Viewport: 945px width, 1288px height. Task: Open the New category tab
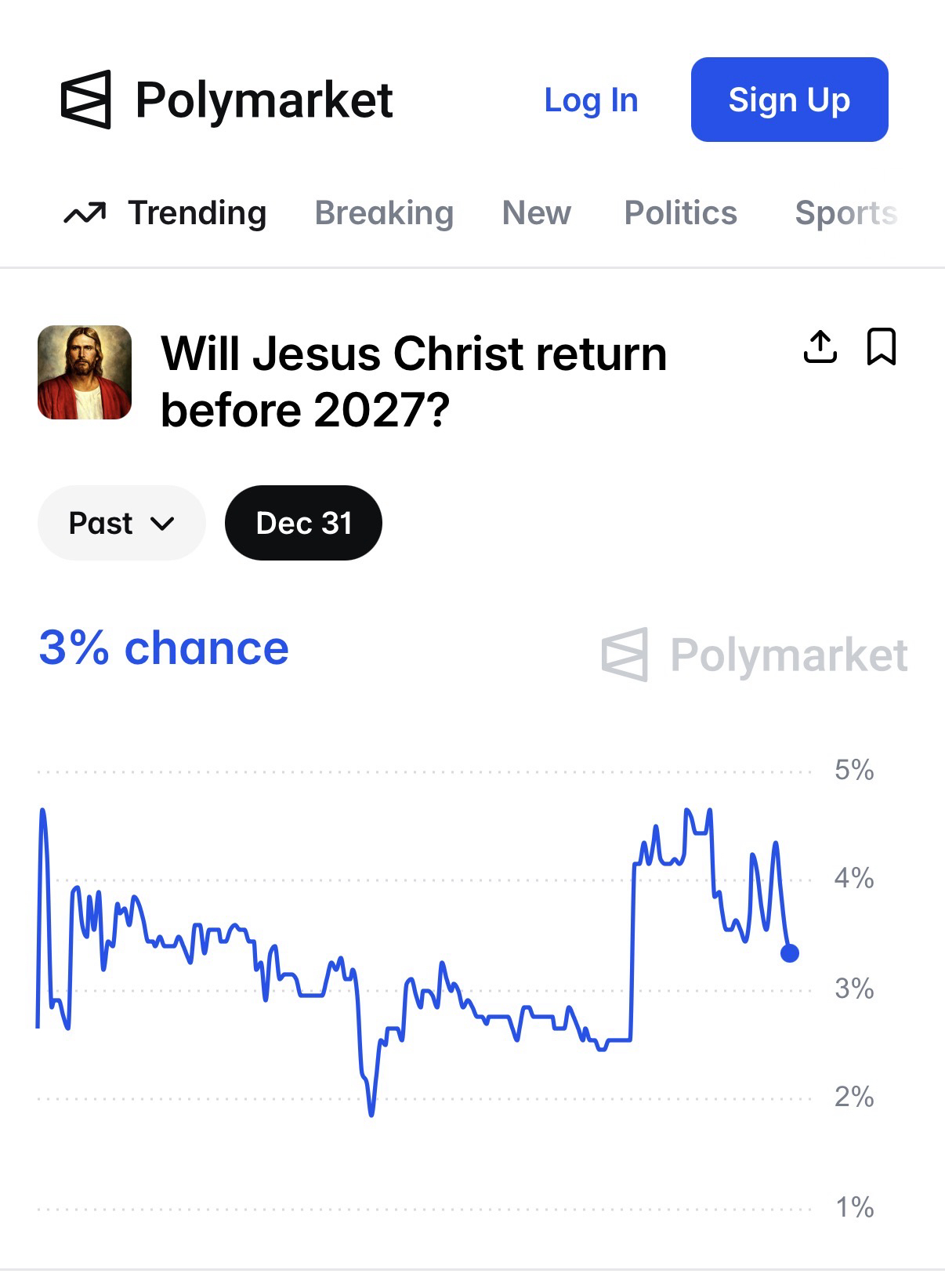click(537, 213)
